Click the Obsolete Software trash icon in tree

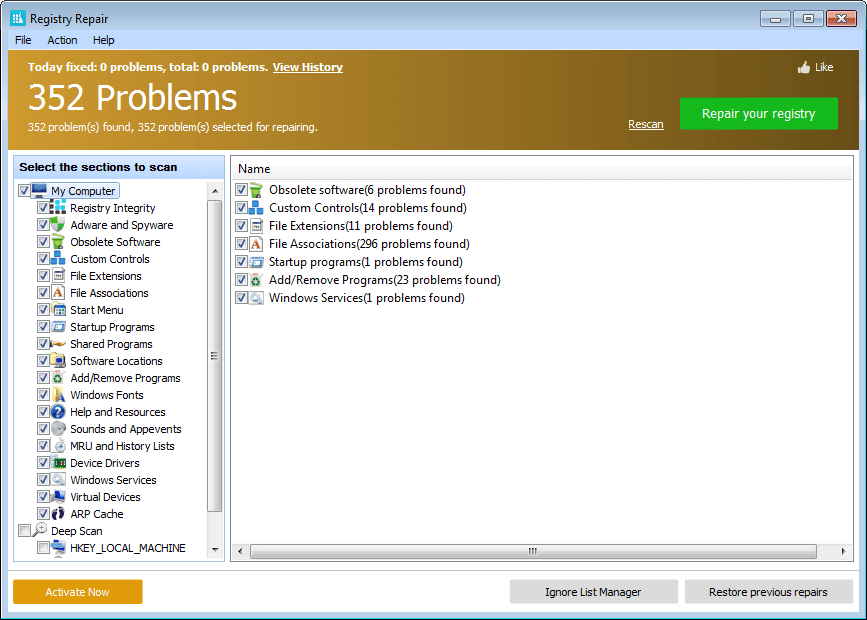pyautogui.click(x=58, y=242)
